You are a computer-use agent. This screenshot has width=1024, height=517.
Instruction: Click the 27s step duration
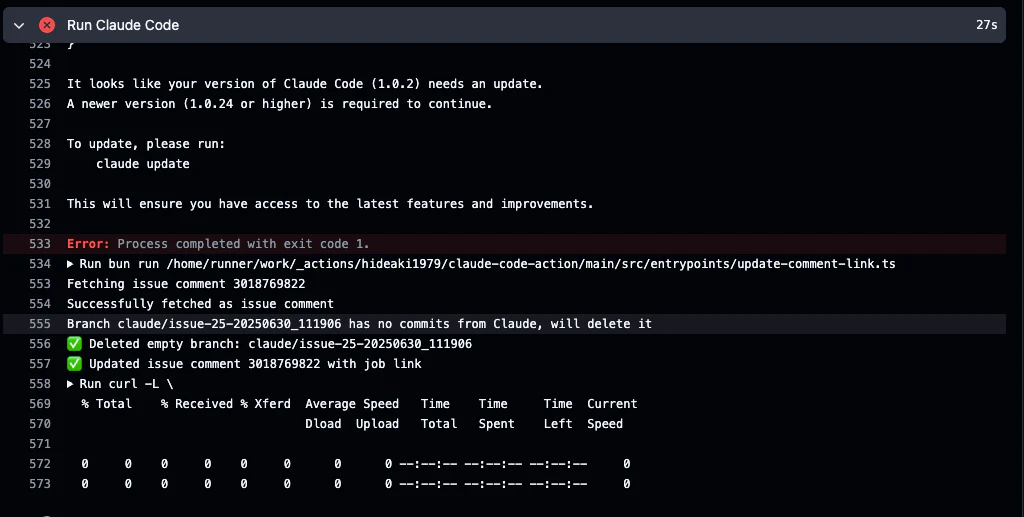pyautogui.click(x=986, y=25)
